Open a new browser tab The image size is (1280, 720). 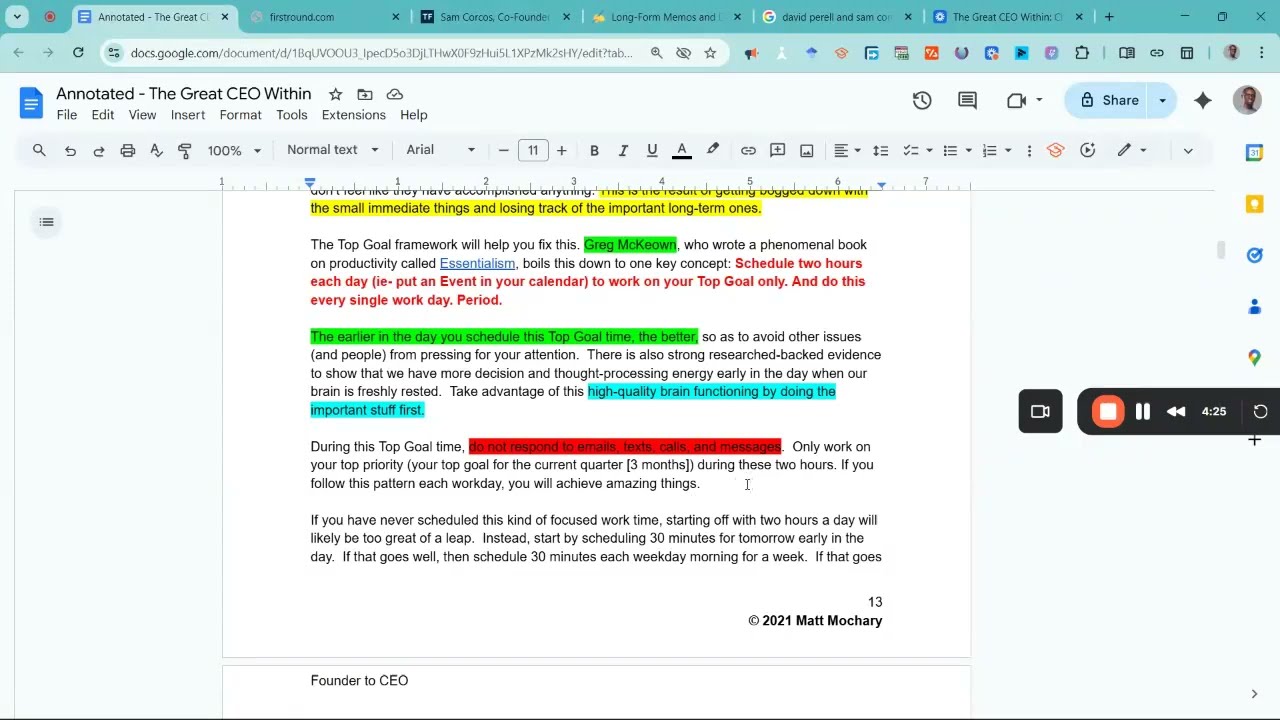pyautogui.click(x=1109, y=17)
